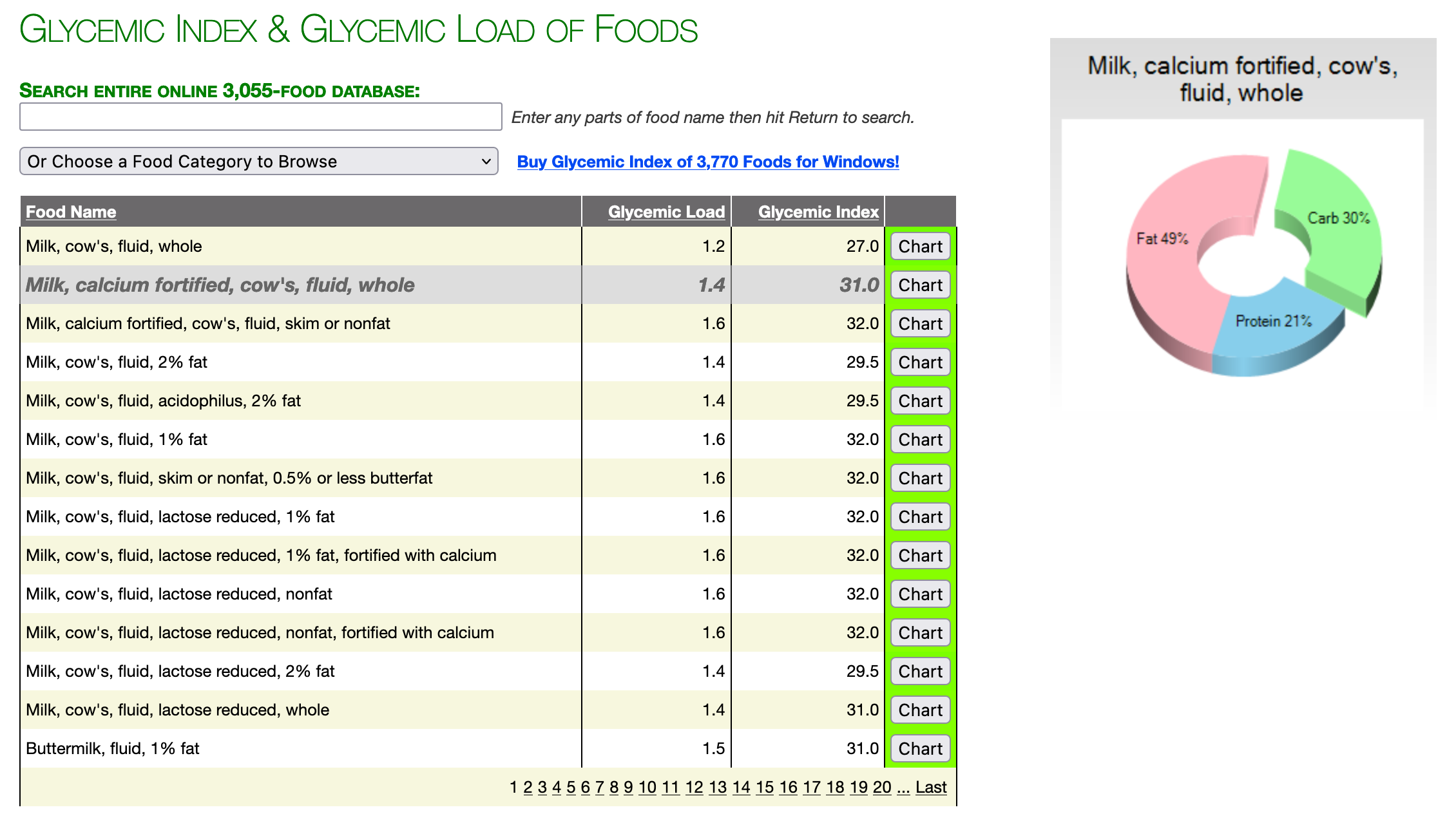This screenshot has width=1456, height=823.
Task: Go to page 8 of results
Action: [x=614, y=787]
